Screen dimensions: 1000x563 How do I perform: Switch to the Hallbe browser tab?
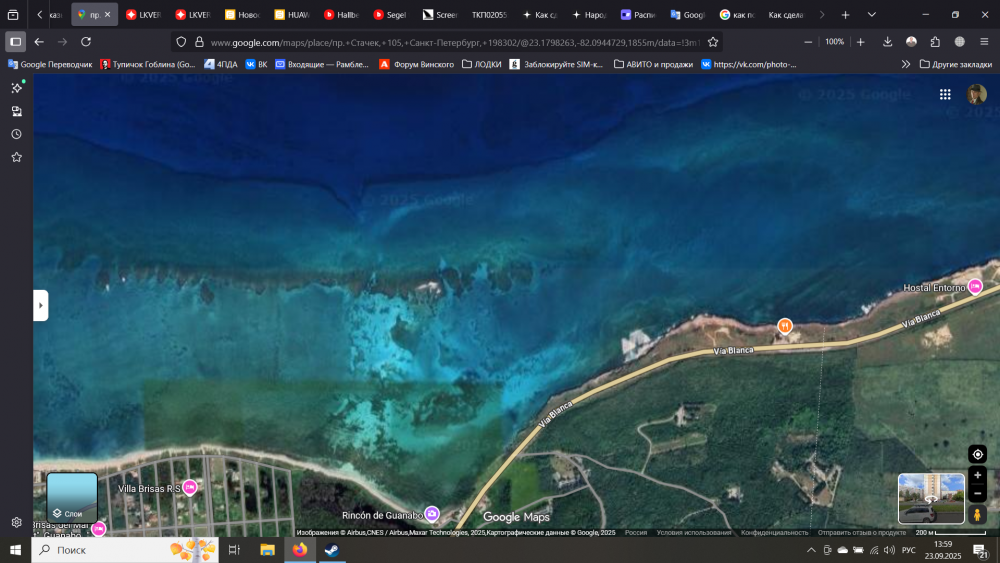(x=342, y=15)
